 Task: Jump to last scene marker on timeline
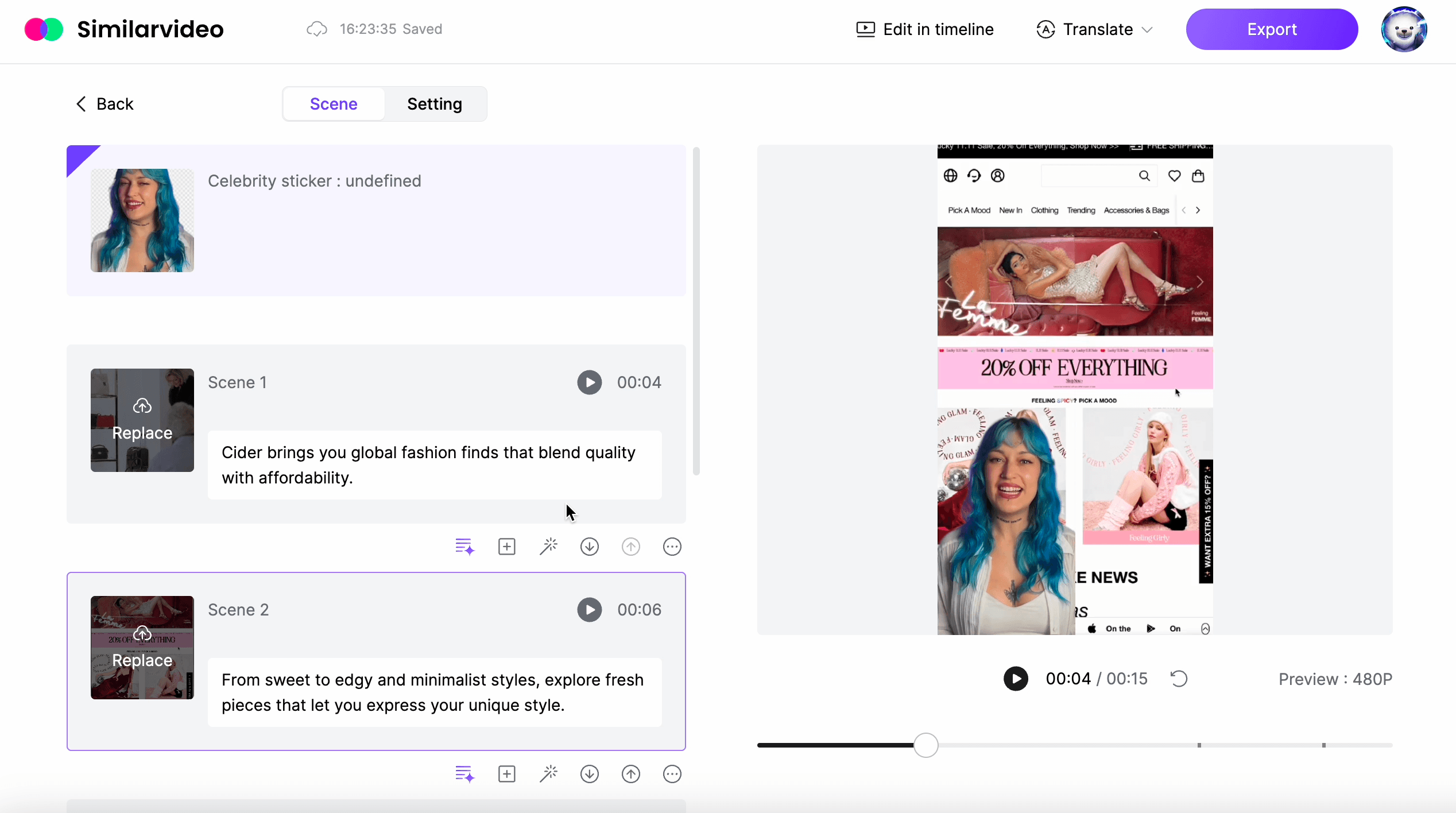click(1324, 745)
